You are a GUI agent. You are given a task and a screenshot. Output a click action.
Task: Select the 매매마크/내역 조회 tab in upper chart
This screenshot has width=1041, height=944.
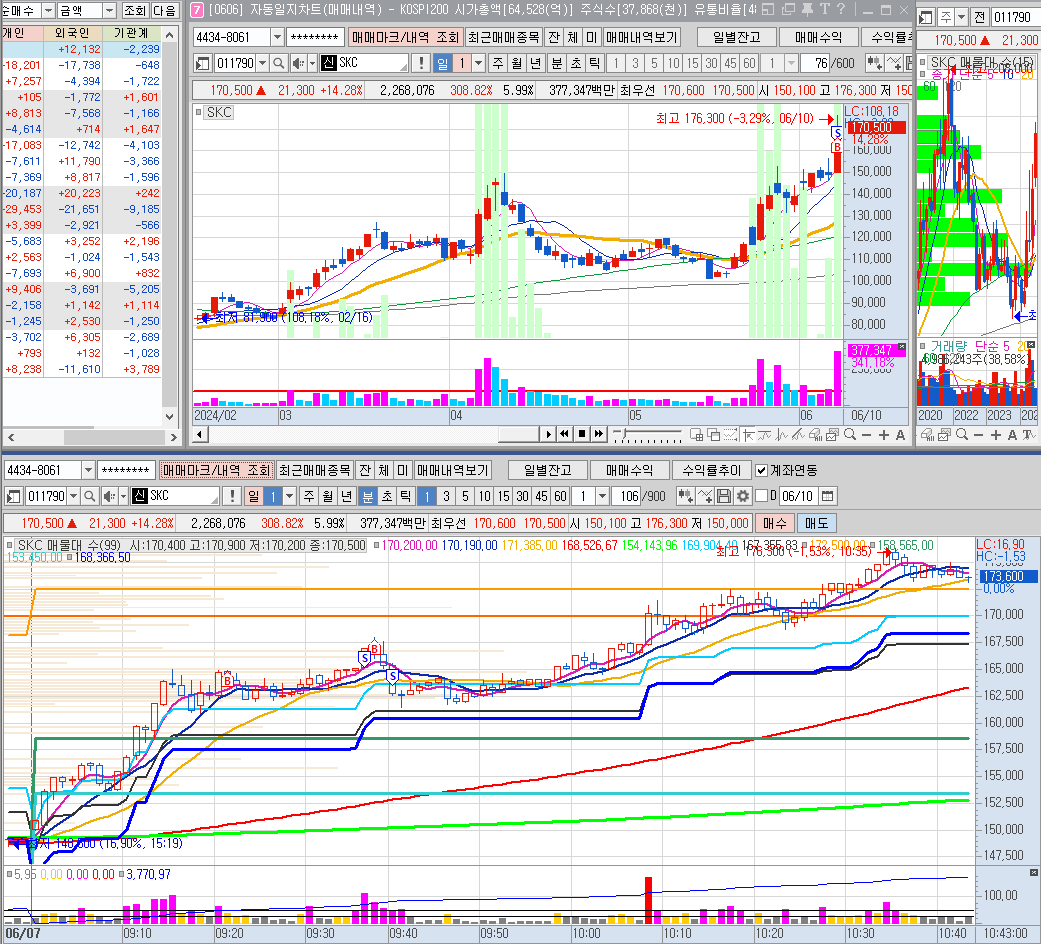pos(405,37)
